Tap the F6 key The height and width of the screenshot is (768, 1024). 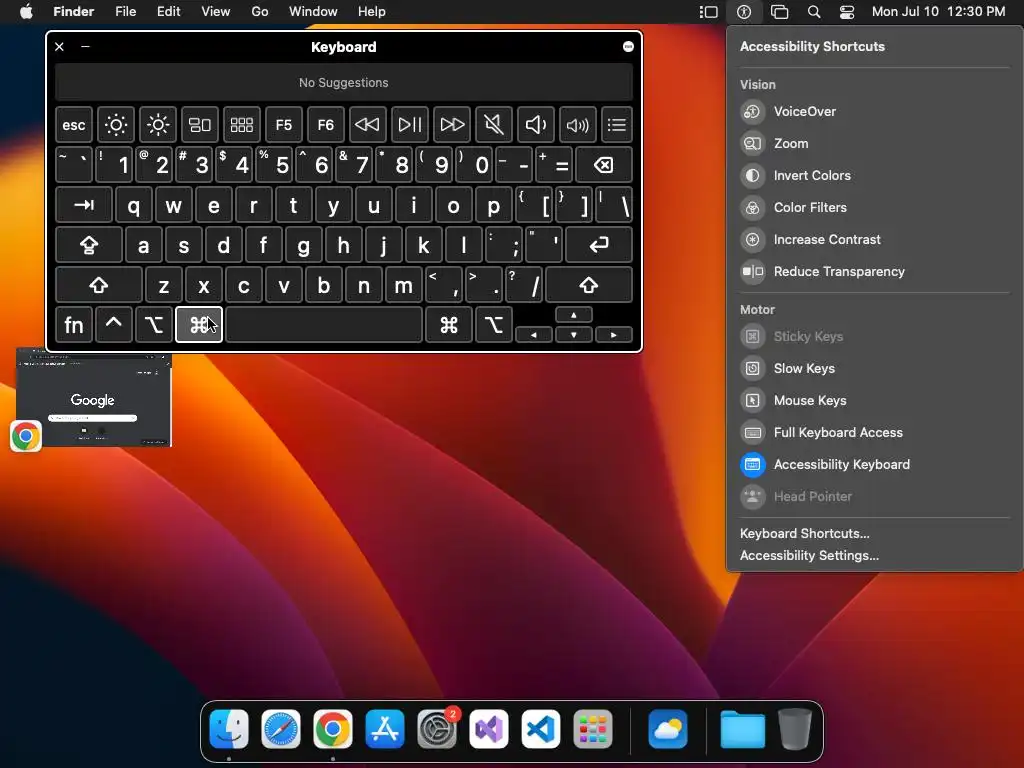click(x=325, y=124)
